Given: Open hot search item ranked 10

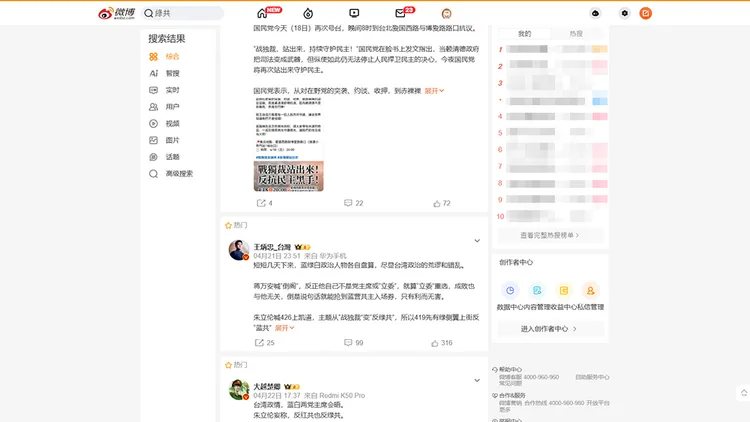Looking at the screenshot, I should click(x=552, y=216).
